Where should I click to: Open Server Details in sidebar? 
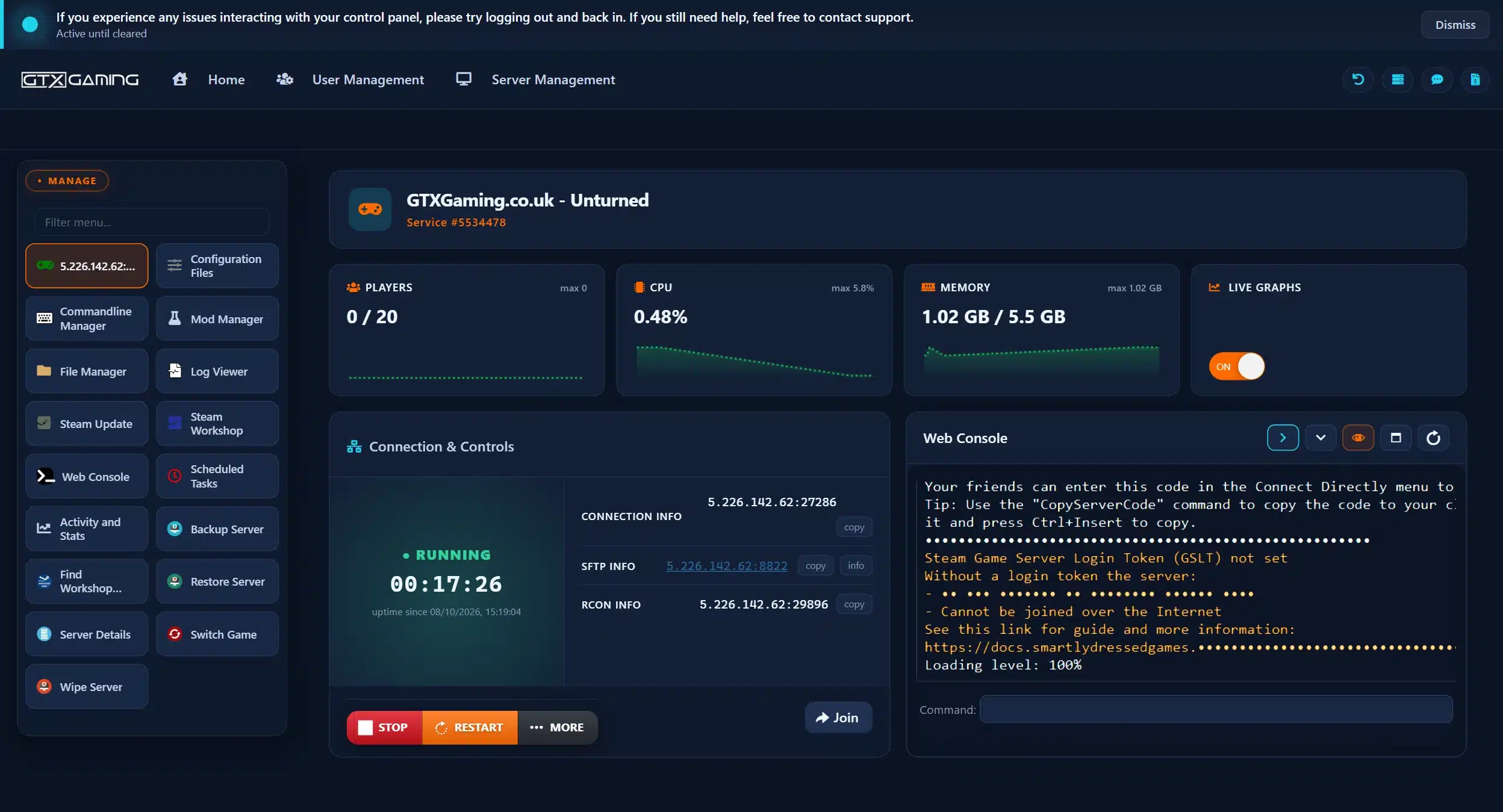[87, 634]
